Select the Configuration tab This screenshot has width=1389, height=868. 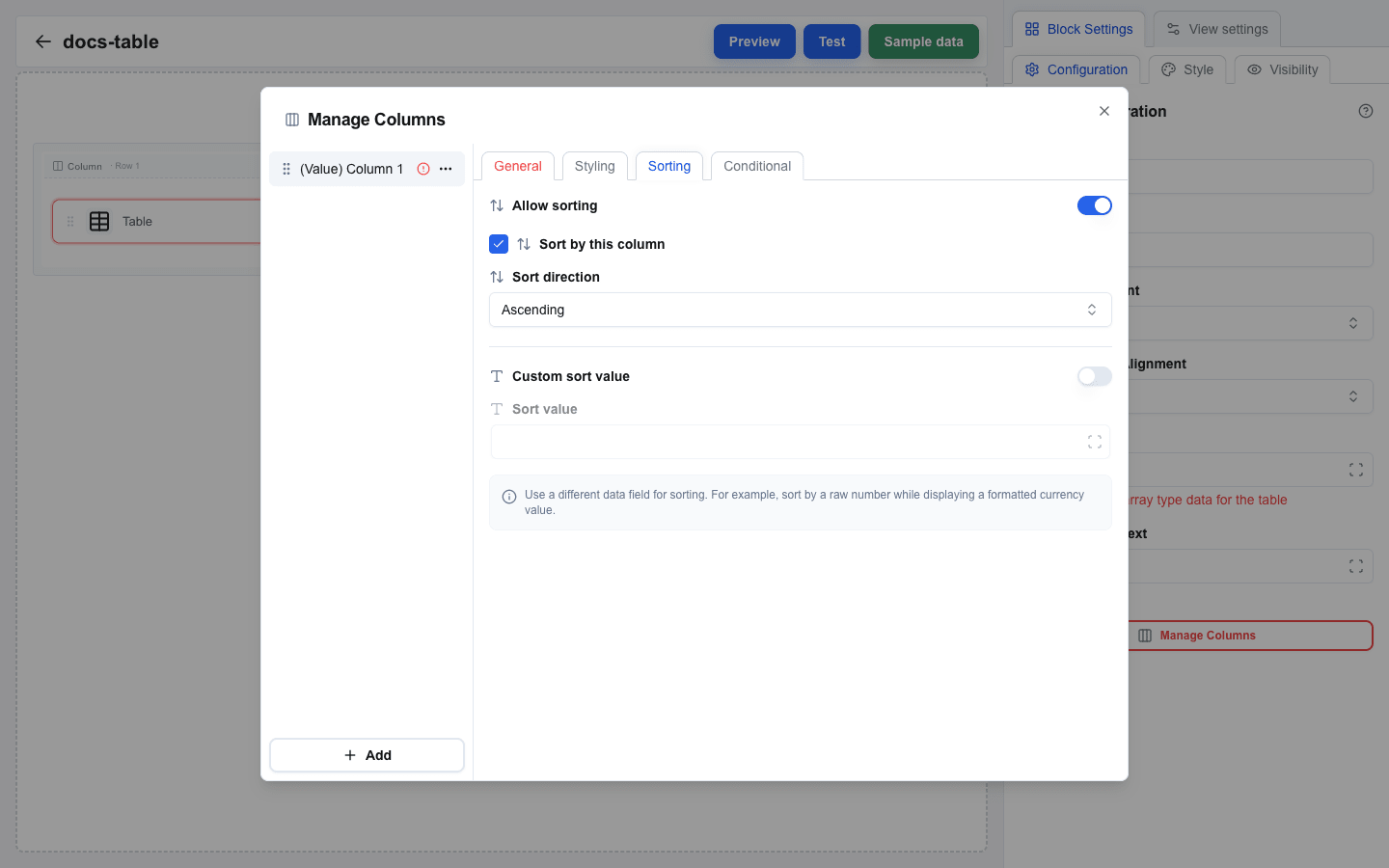1076,69
